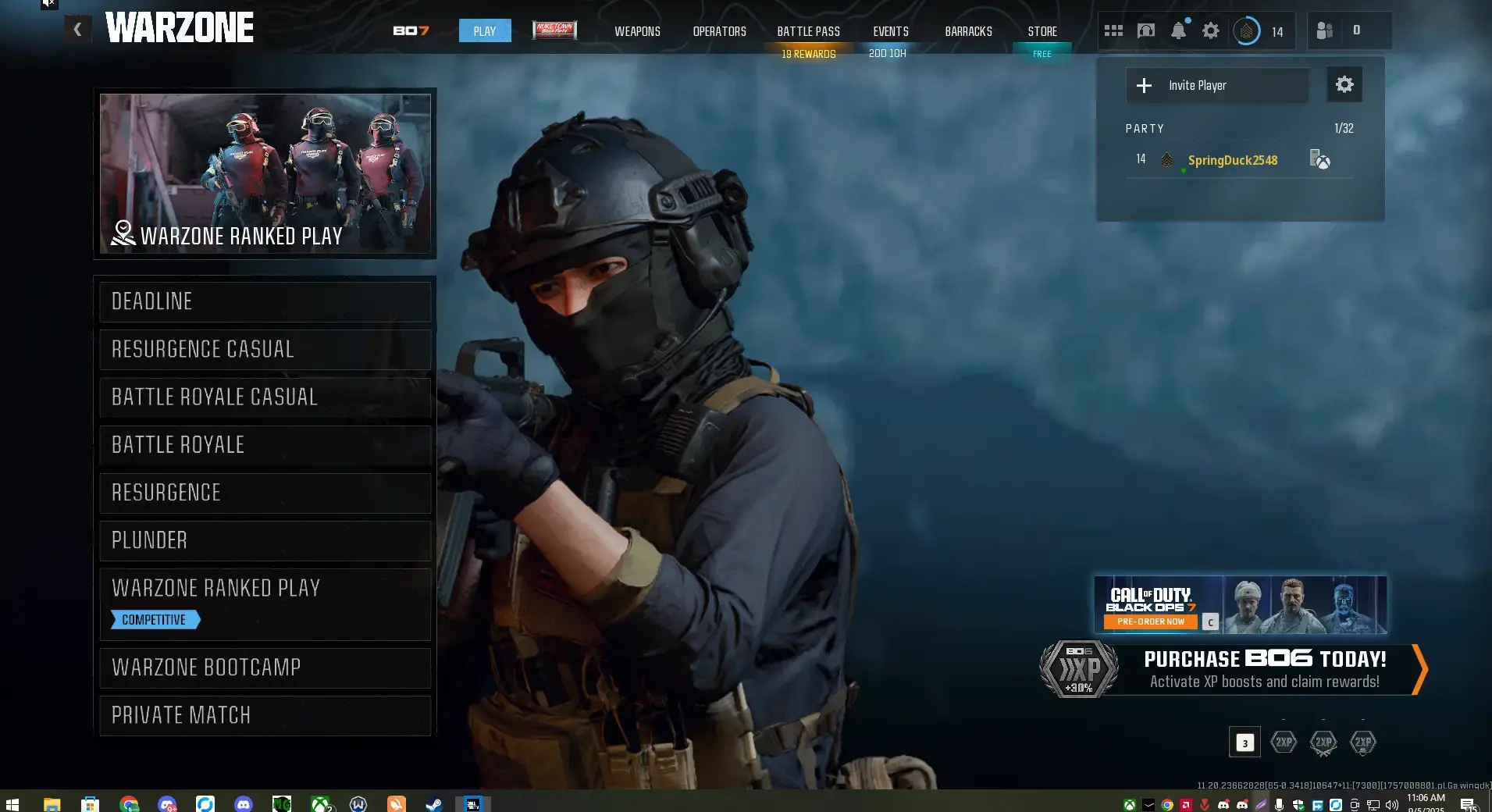Click the Black Ops 7 pre-order banner
This screenshot has height=812, width=1492.
(1241, 604)
